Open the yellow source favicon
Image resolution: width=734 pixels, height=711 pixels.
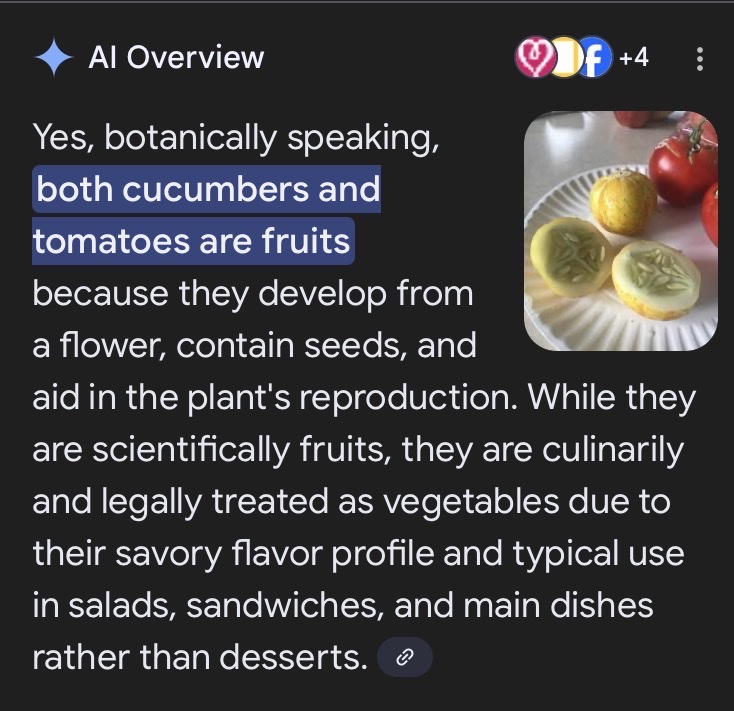(564, 59)
